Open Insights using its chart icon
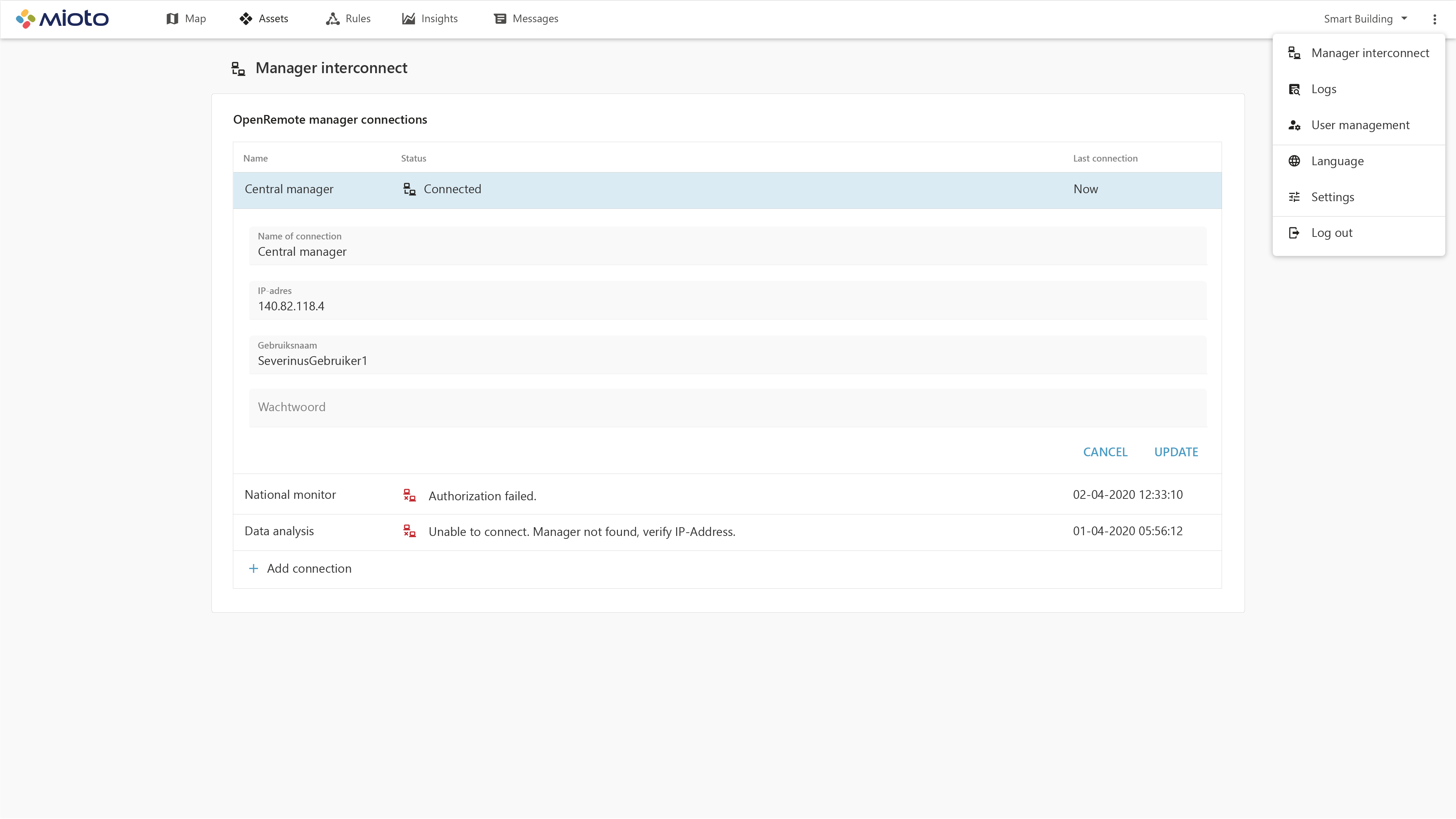This screenshot has height=819, width=1456. pyautogui.click(x=409, y=18)
